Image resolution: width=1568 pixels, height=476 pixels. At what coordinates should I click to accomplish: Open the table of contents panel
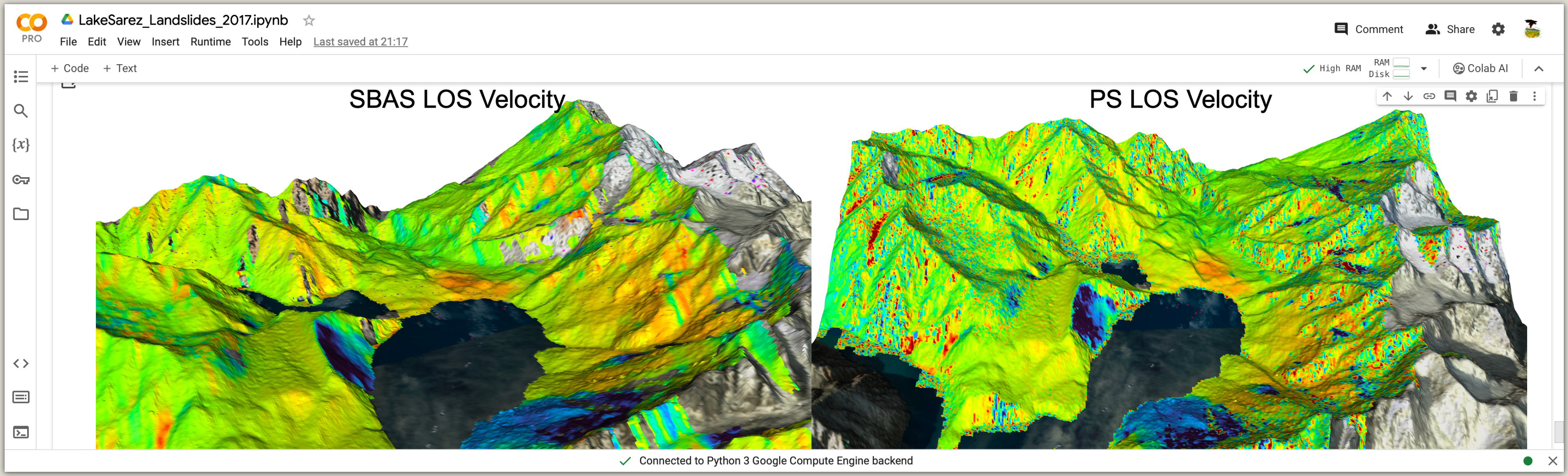coord(21,77)
